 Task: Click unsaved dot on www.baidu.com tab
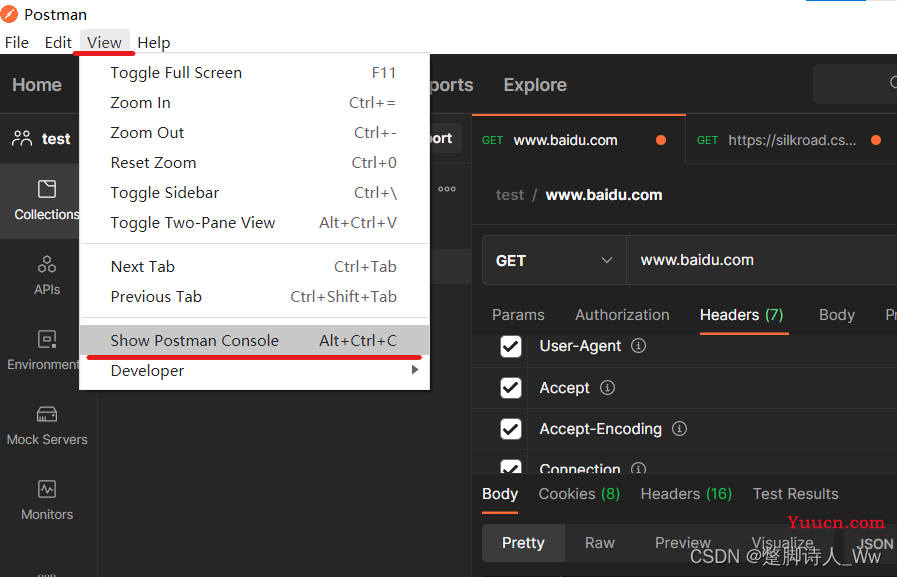pos(661,140)
